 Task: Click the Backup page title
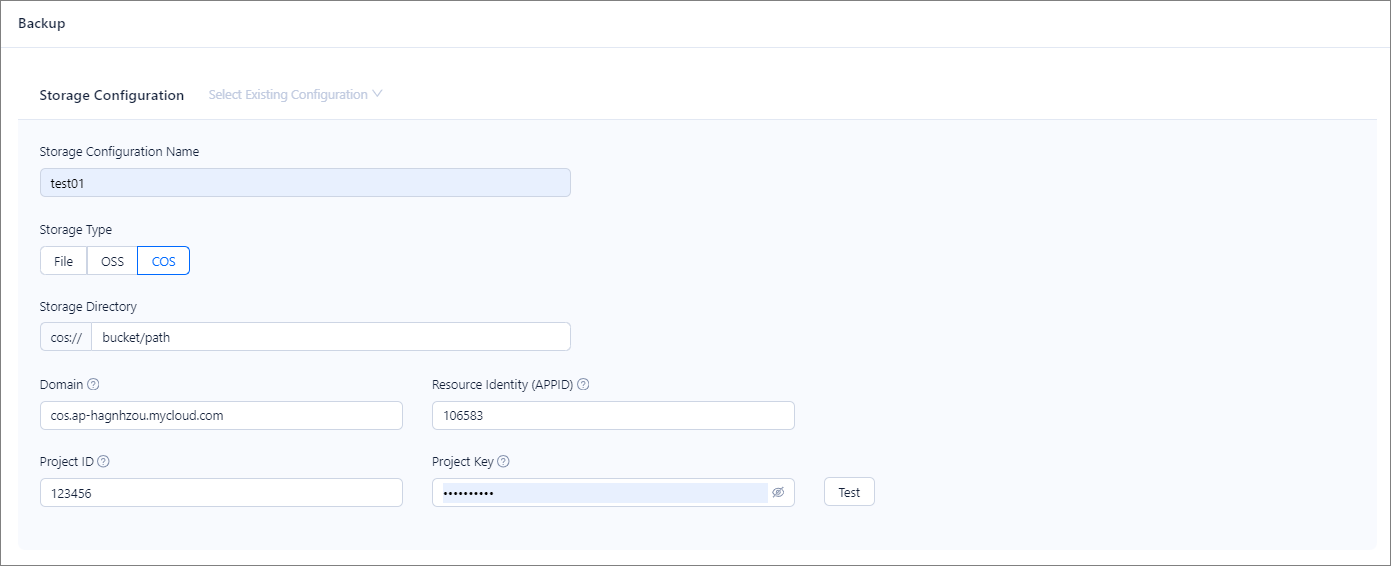(x=42, y=23)
